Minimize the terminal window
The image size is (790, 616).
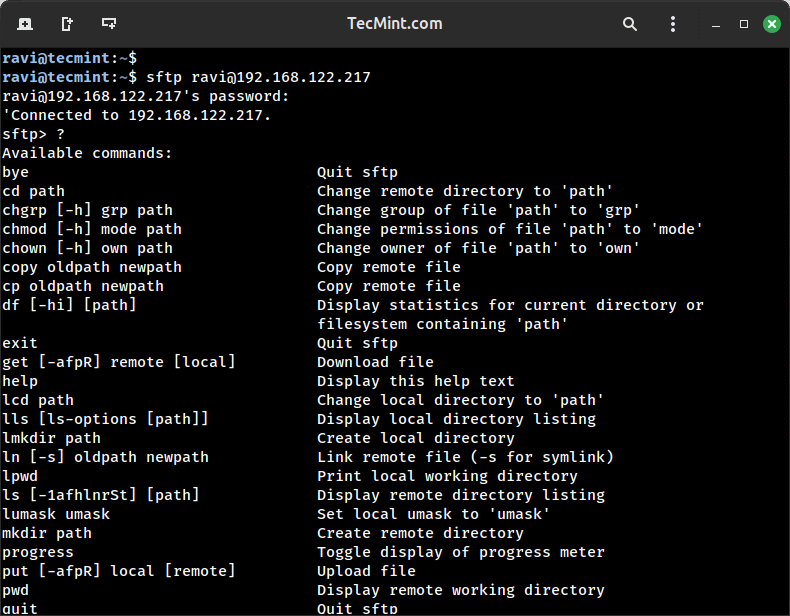(x=716, y=23)
